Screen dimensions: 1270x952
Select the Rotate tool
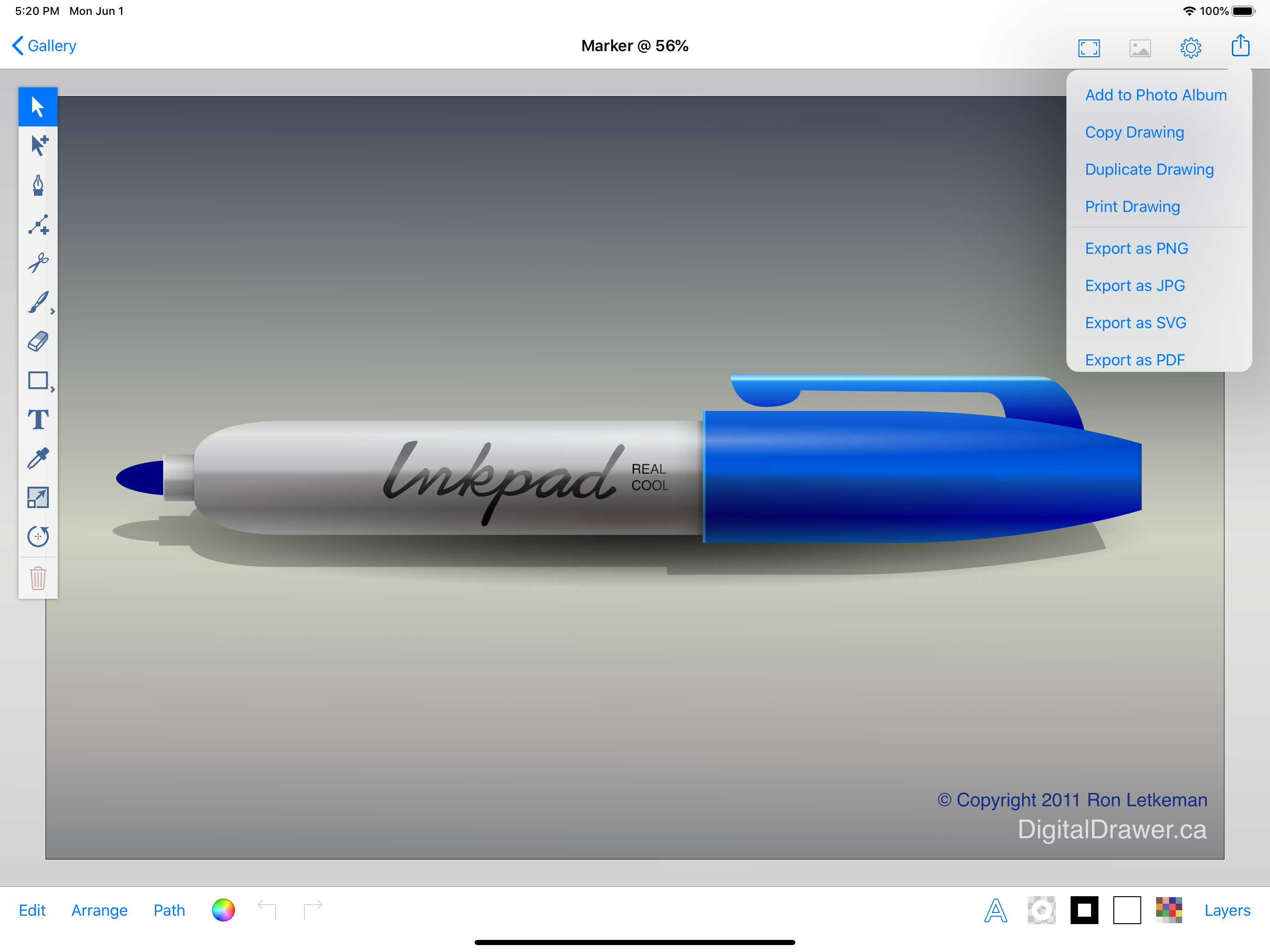tap(38, 537)
